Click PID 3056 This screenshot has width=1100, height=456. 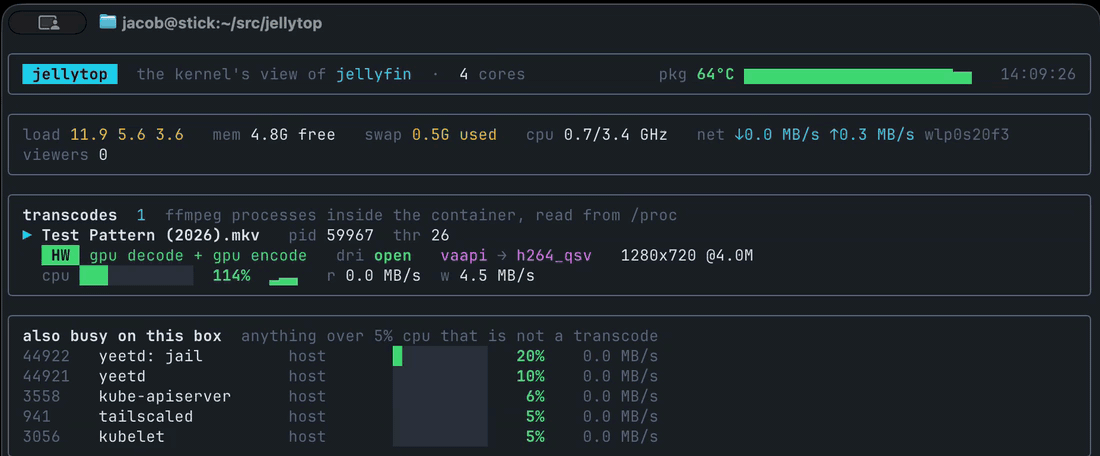(x=41, y=436)
